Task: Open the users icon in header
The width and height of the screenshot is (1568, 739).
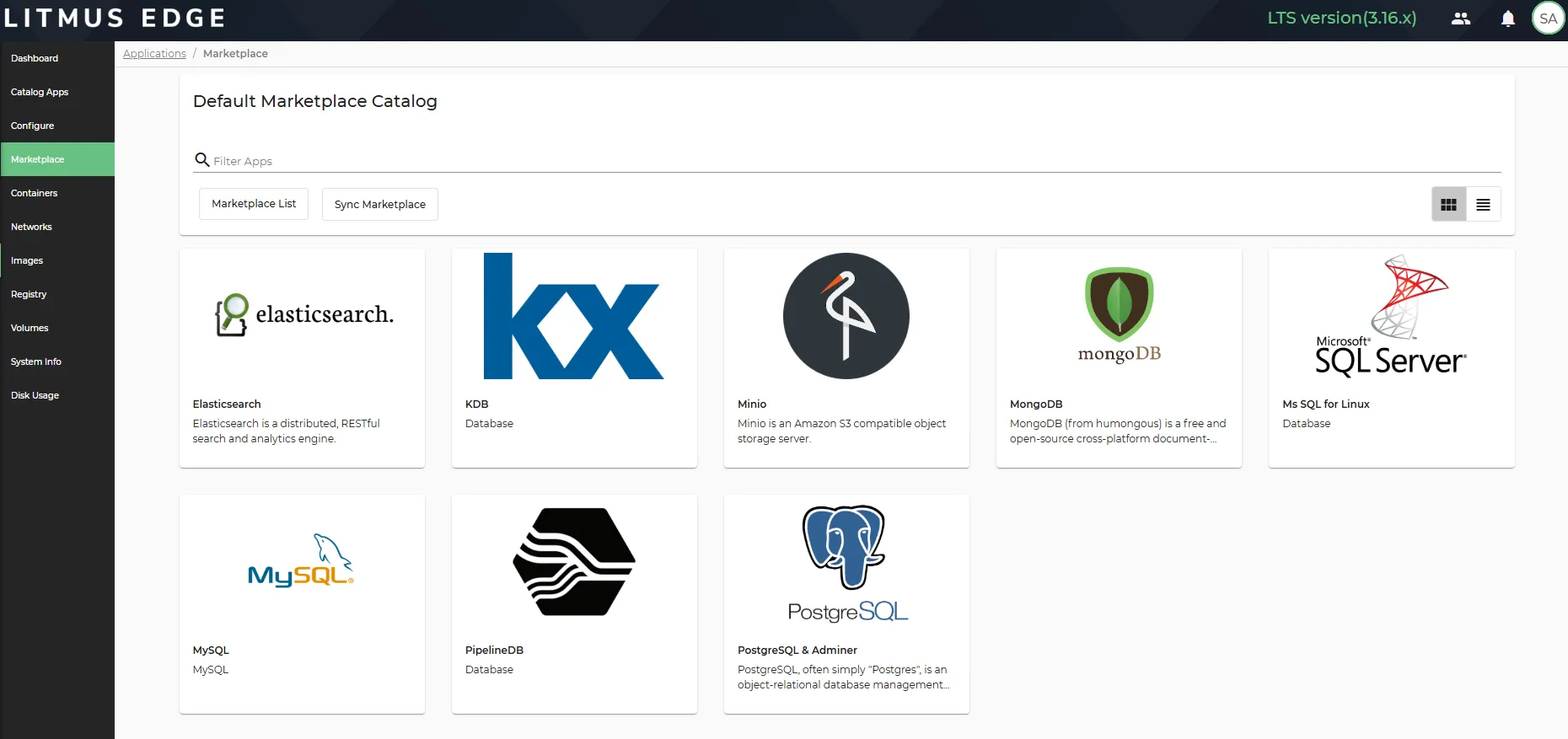Action: coord(1460,19)
